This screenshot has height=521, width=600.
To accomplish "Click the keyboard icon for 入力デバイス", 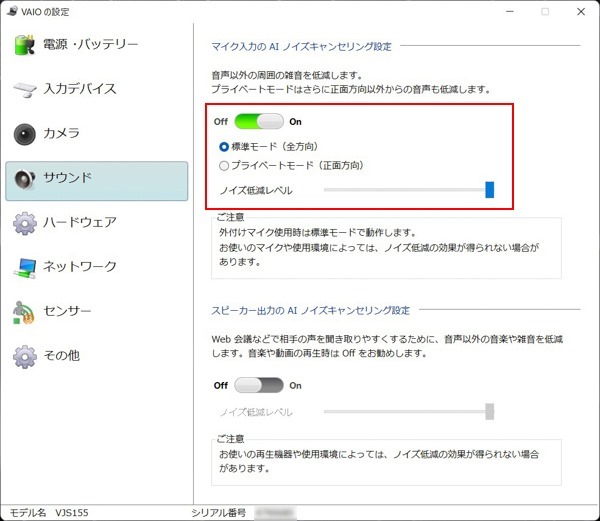I will 24,89.
